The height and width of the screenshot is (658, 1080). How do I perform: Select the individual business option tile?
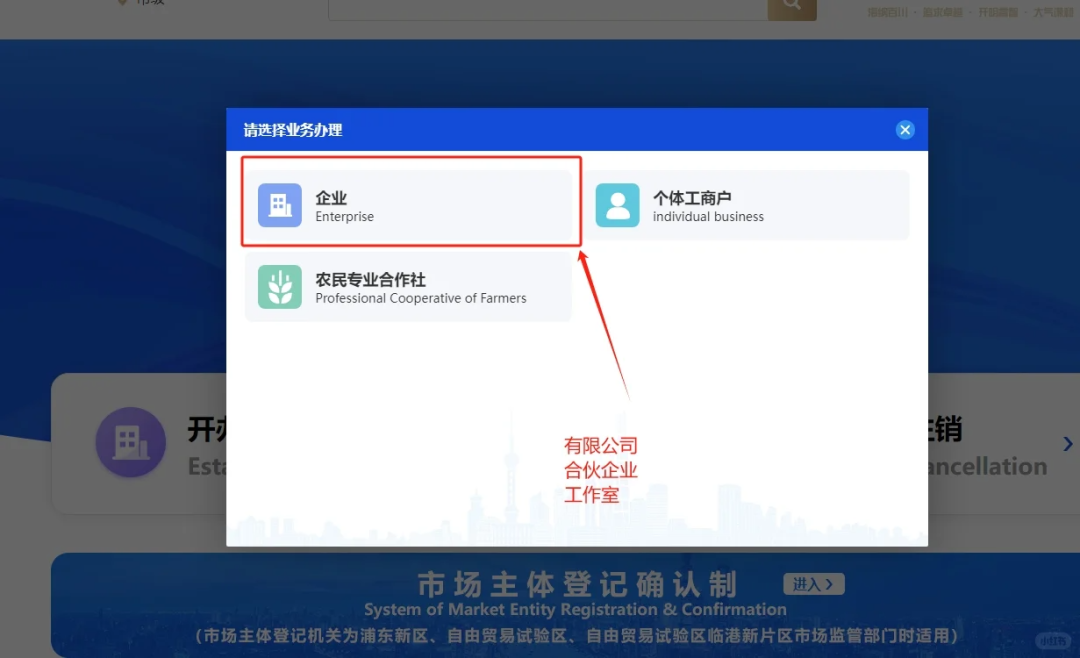(x=749, y=204)
